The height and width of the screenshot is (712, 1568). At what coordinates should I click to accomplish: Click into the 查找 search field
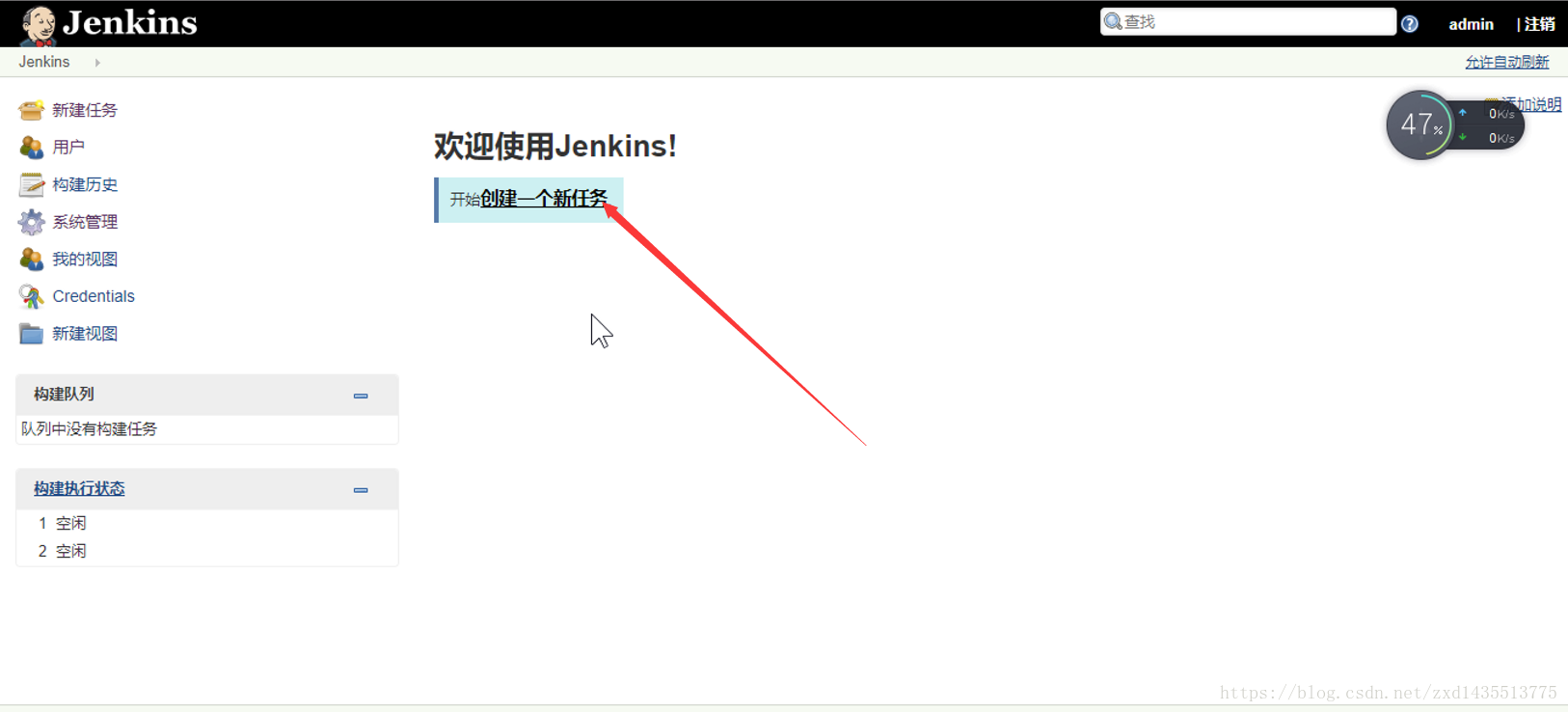pos(1248,21)
